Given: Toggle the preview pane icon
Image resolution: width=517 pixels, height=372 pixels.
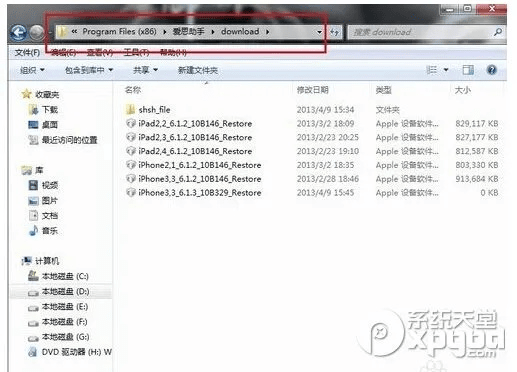Looking at the screenshot, I should tap(468, 70).
